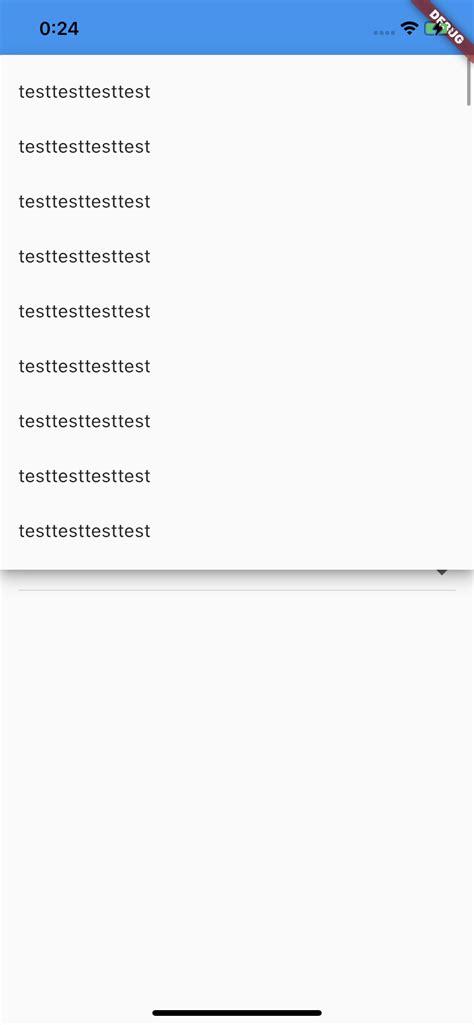
Task: Select the fourth testtesttesttest option
Action: click(x=237, y=256)
